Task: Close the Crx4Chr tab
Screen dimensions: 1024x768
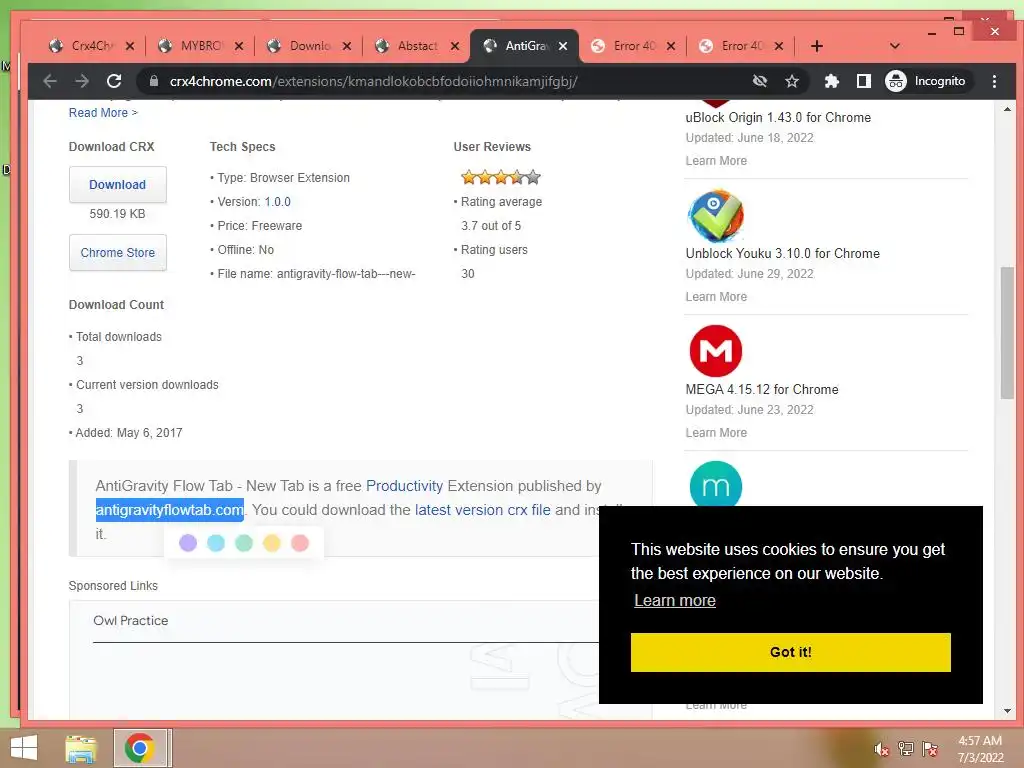Action: click(x=130, y=46)
